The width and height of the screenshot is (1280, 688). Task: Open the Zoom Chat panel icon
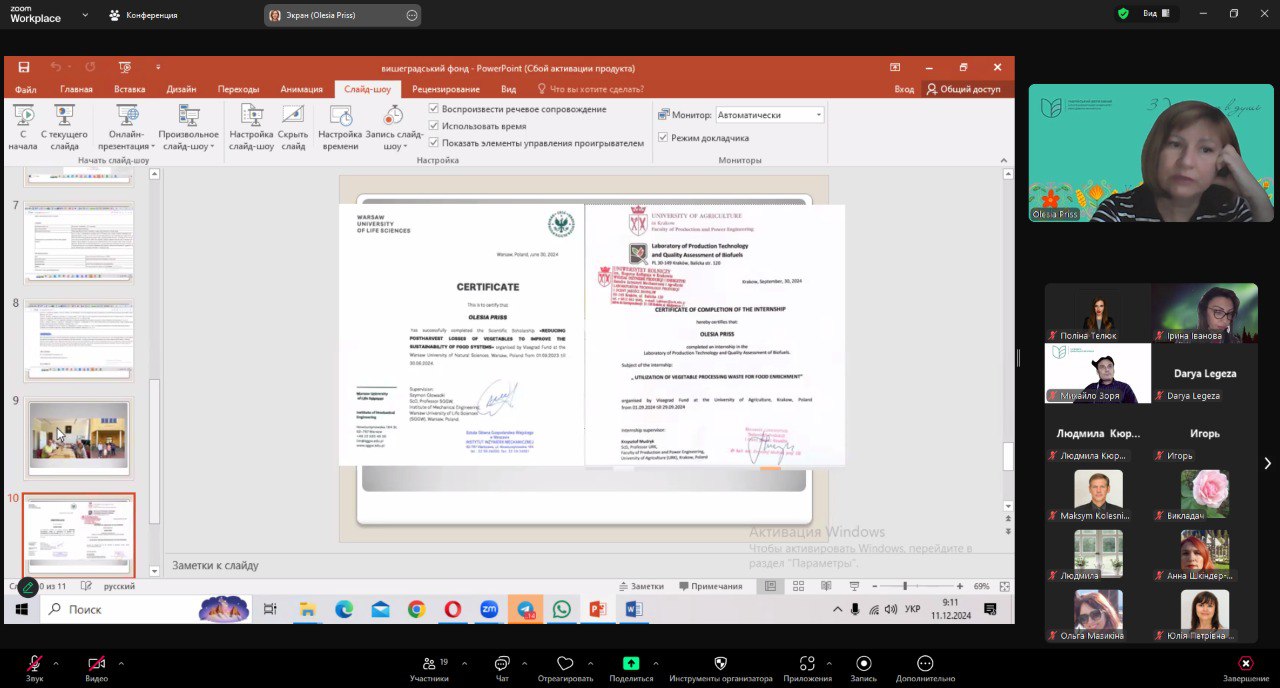[502, 663]
